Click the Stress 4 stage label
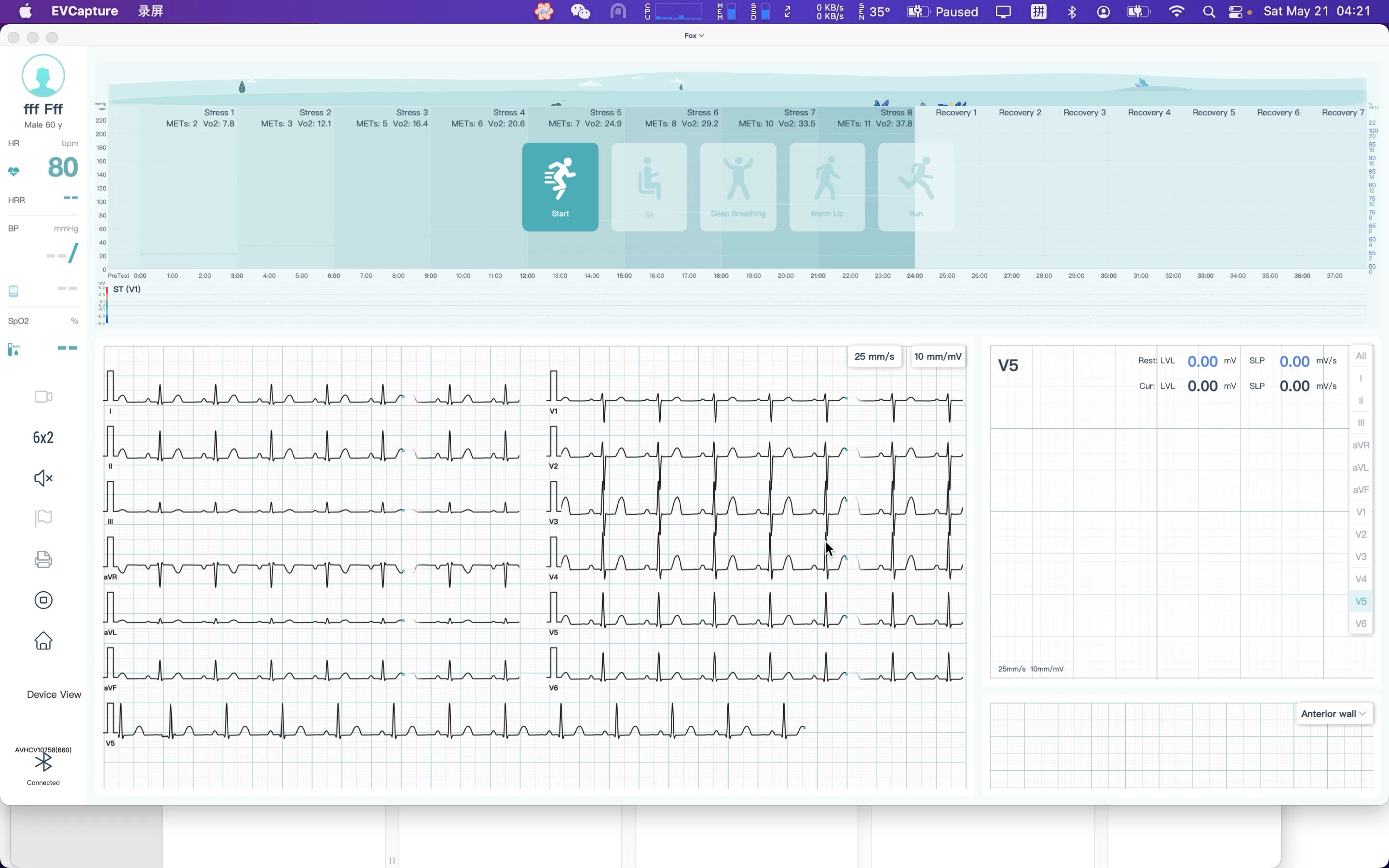The image size is (1389, 868). [509, 112]
